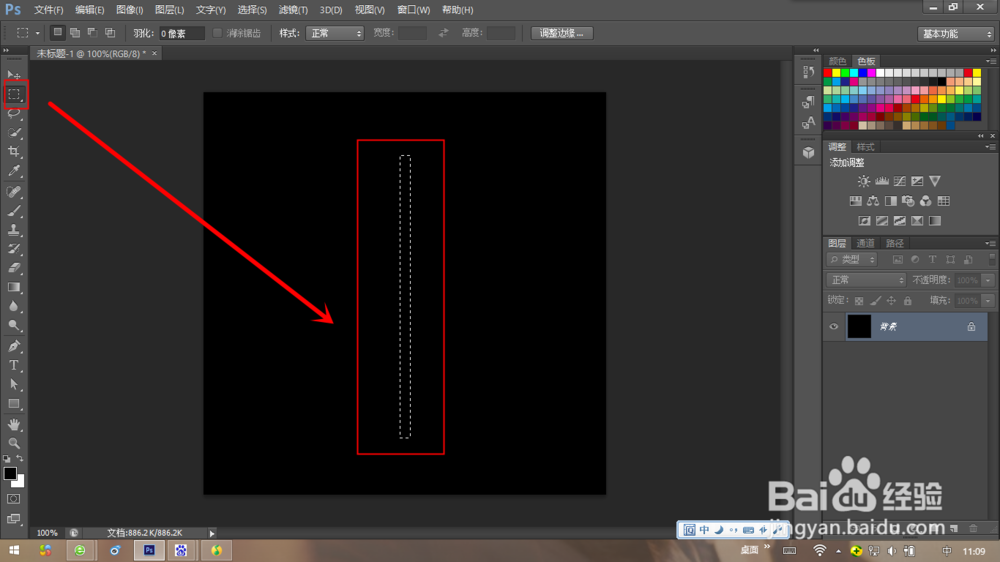Open the layer blend mode dropdown
Image resolution: width=1000 pixels, height=562 pixels.
tap(866, 280)
